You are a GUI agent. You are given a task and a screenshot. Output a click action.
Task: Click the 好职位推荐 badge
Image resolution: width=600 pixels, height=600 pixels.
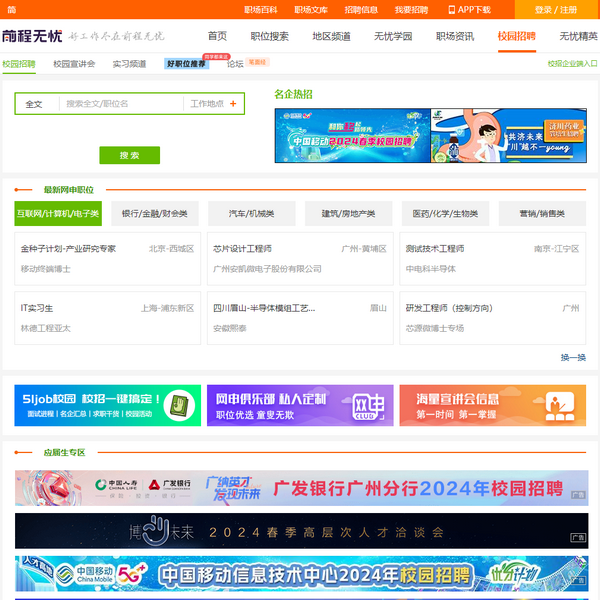tap(187, 63)
